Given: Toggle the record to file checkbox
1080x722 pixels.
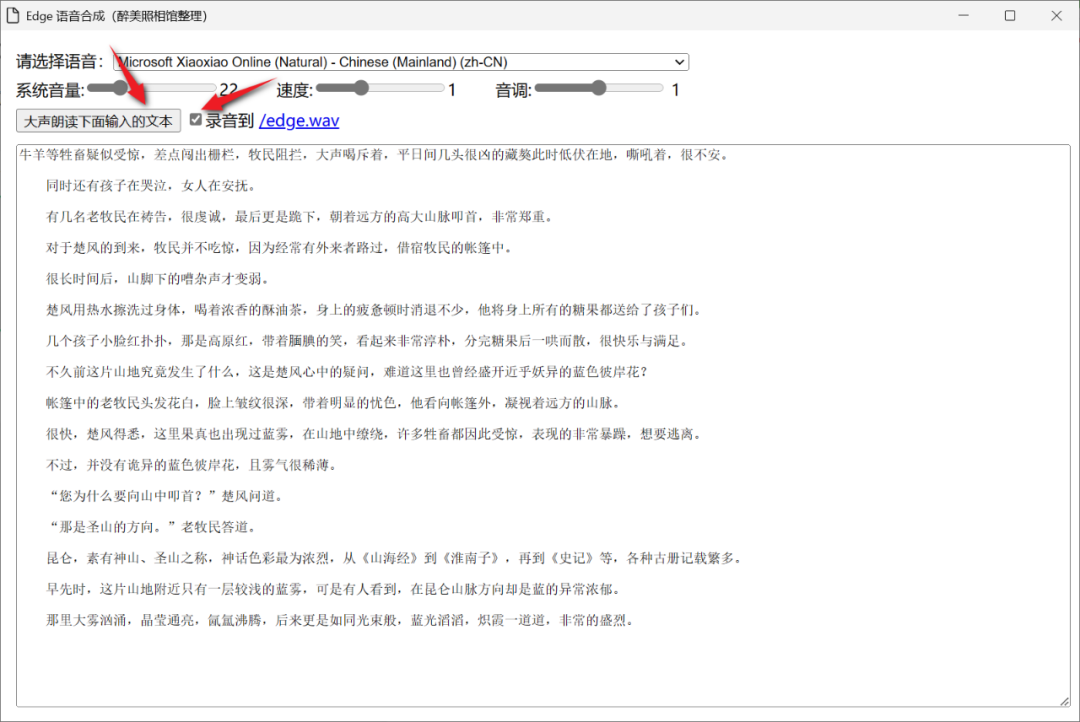Looking at the screenshot, I should [196, 120].
